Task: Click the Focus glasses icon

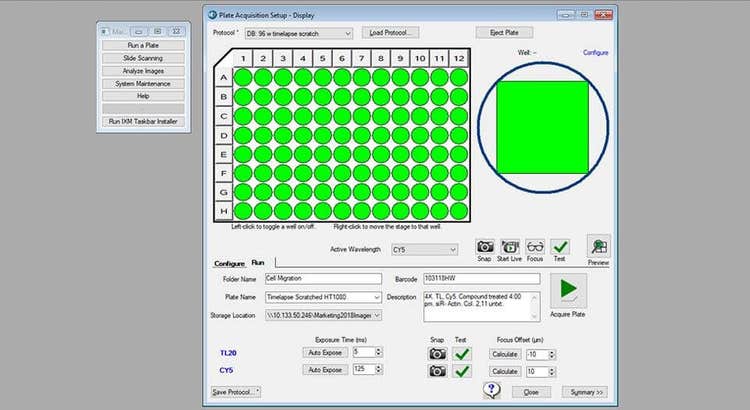Action: tap(535, 247)
